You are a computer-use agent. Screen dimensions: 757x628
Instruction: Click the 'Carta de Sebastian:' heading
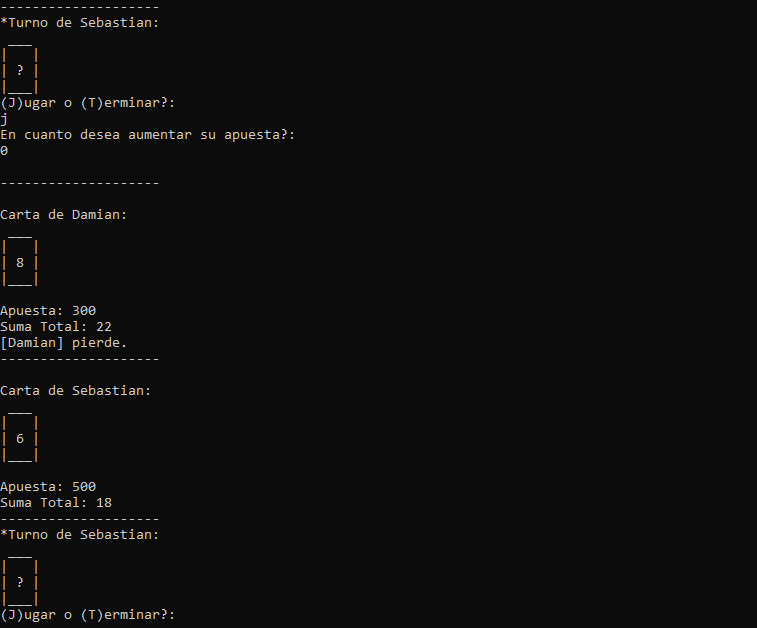click(76, 390)
